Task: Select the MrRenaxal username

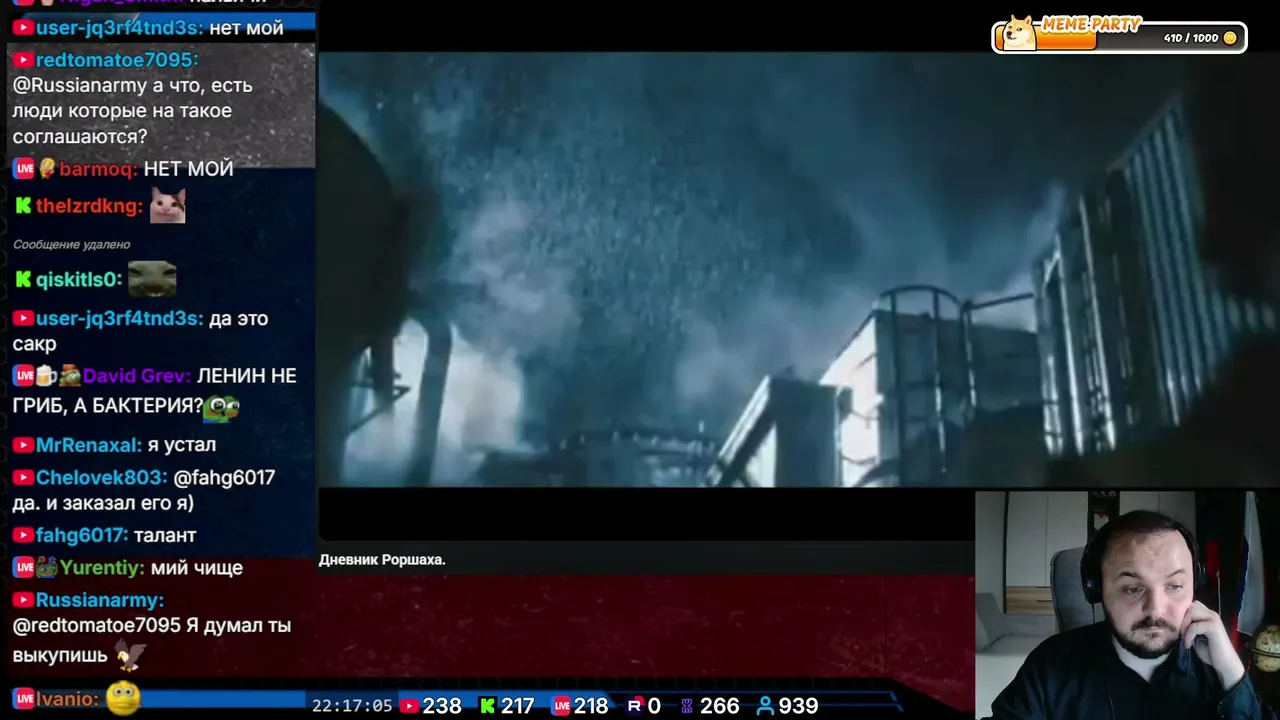Action: (89, 444)
